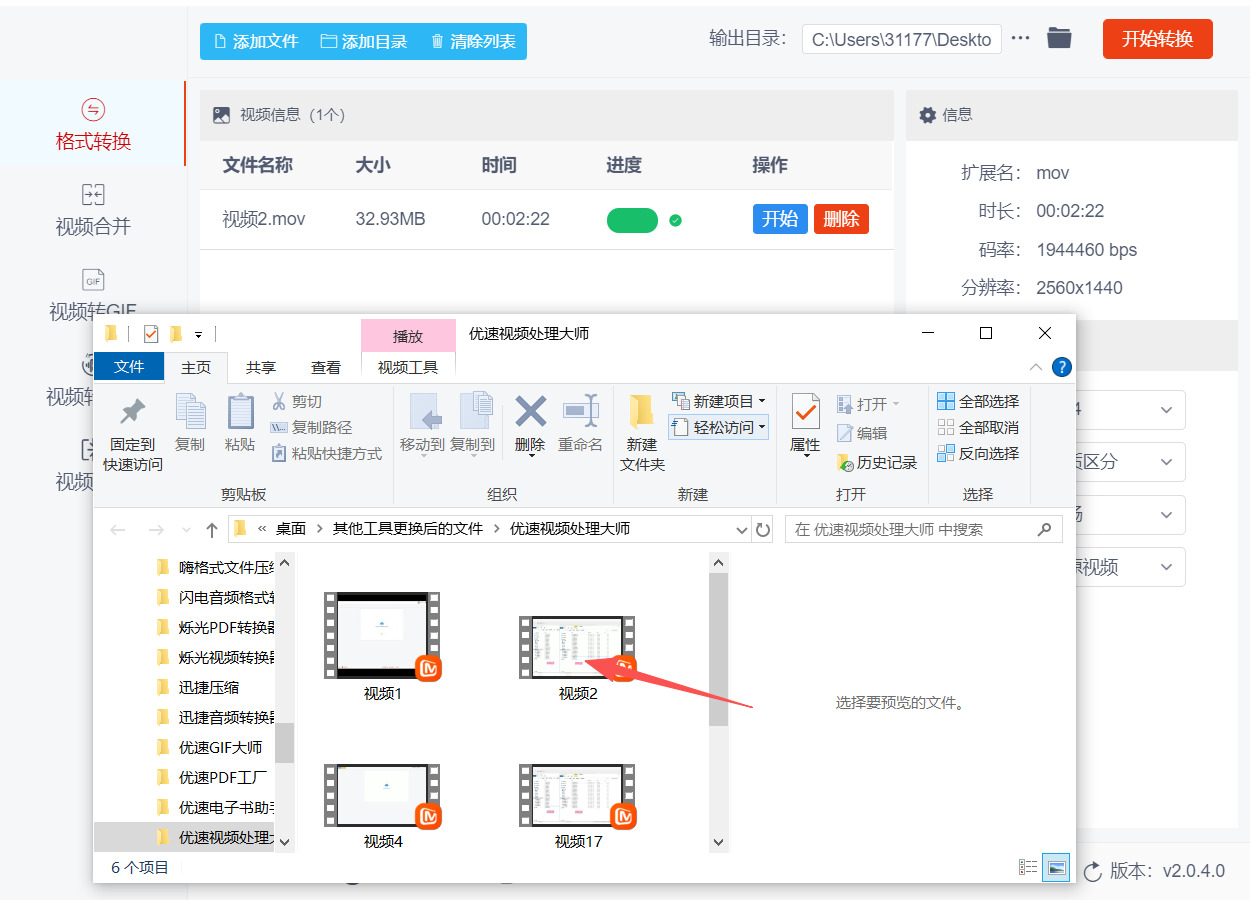
Task: Click file name 视频2.mov in the list
Action: click(264, 219)
